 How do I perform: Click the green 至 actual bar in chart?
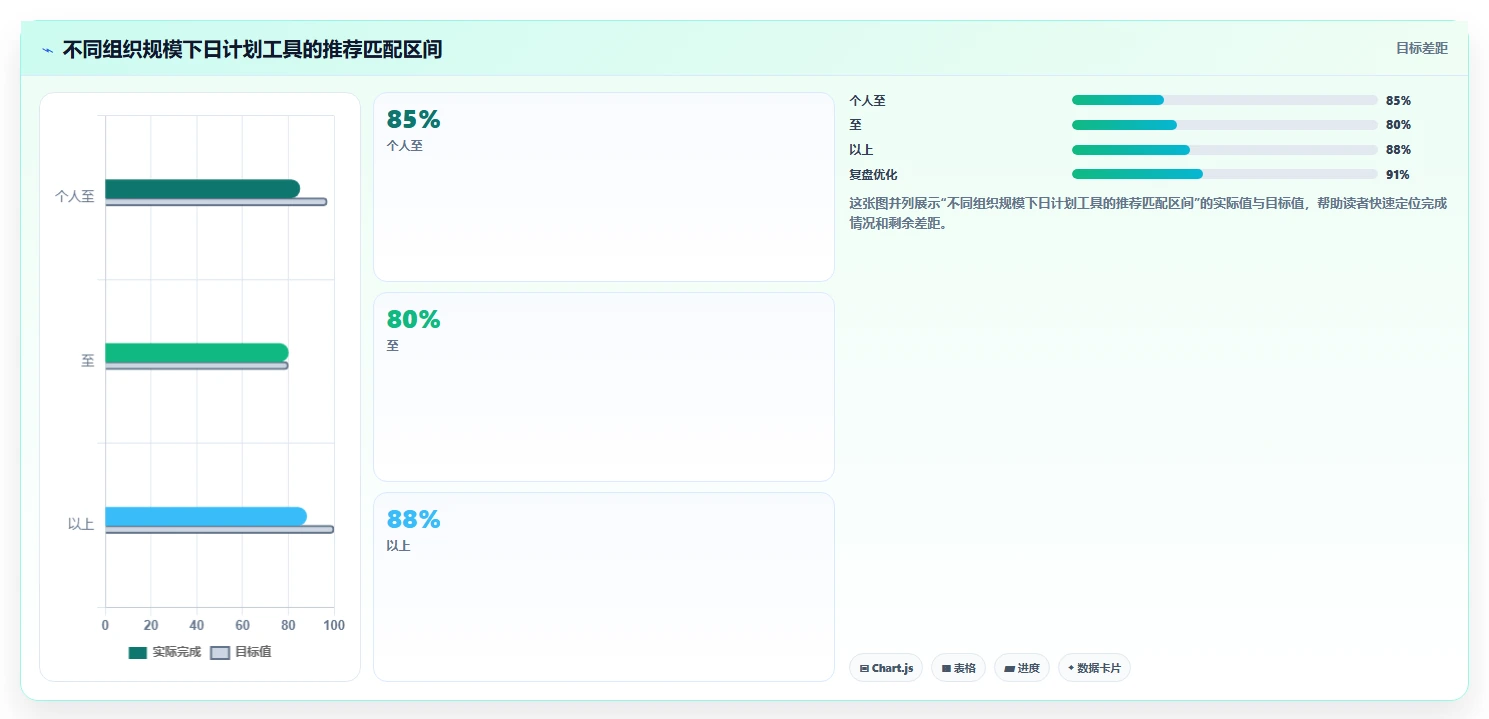[x=197, y=353]
